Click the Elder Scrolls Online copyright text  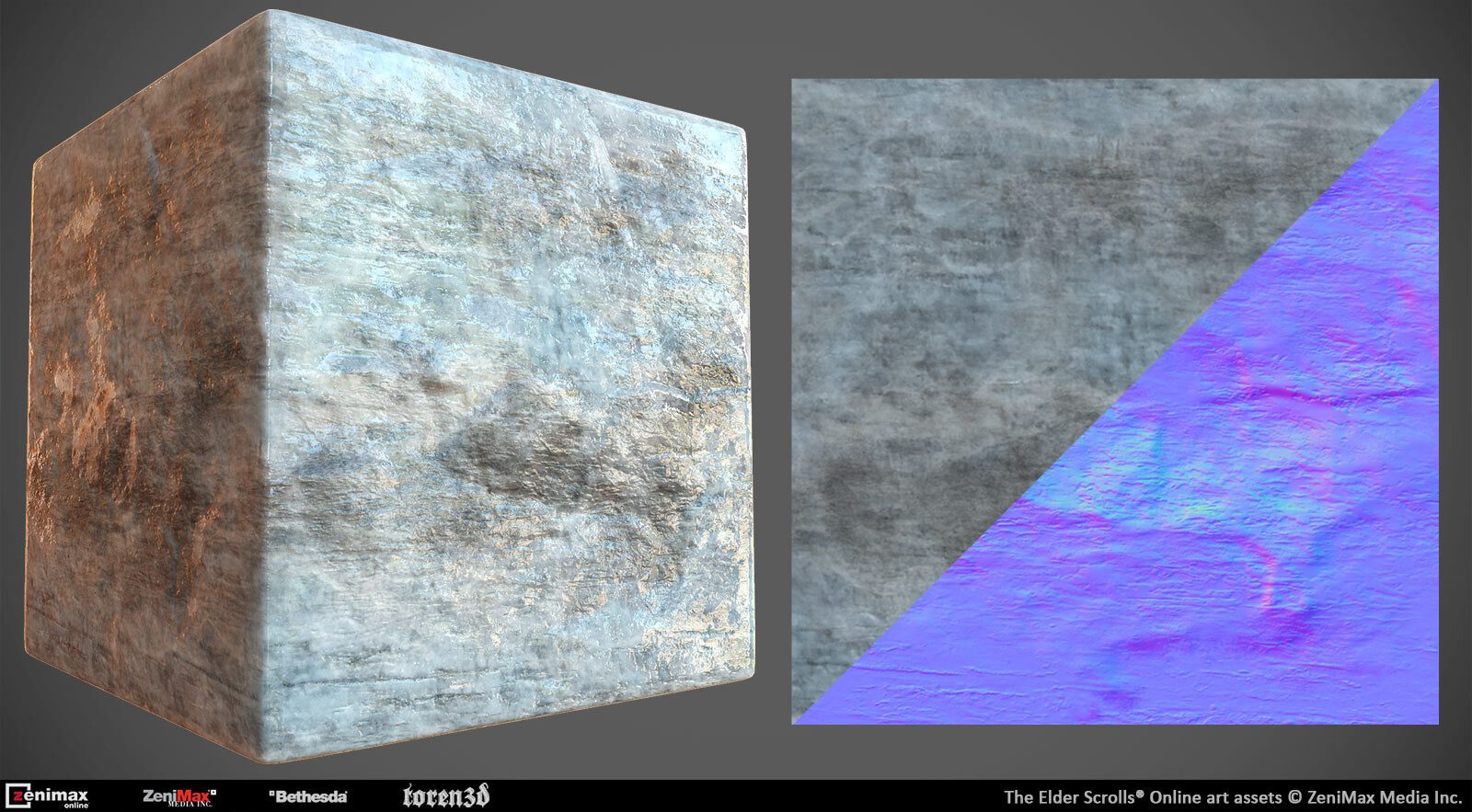click(x=1233, y=796)
